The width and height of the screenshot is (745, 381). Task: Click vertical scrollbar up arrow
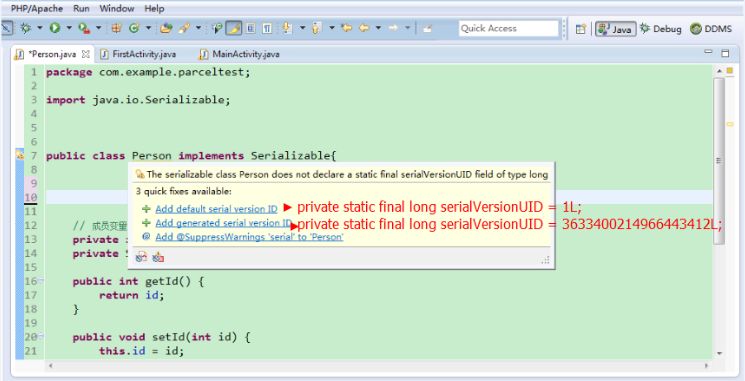coord(719,71)
